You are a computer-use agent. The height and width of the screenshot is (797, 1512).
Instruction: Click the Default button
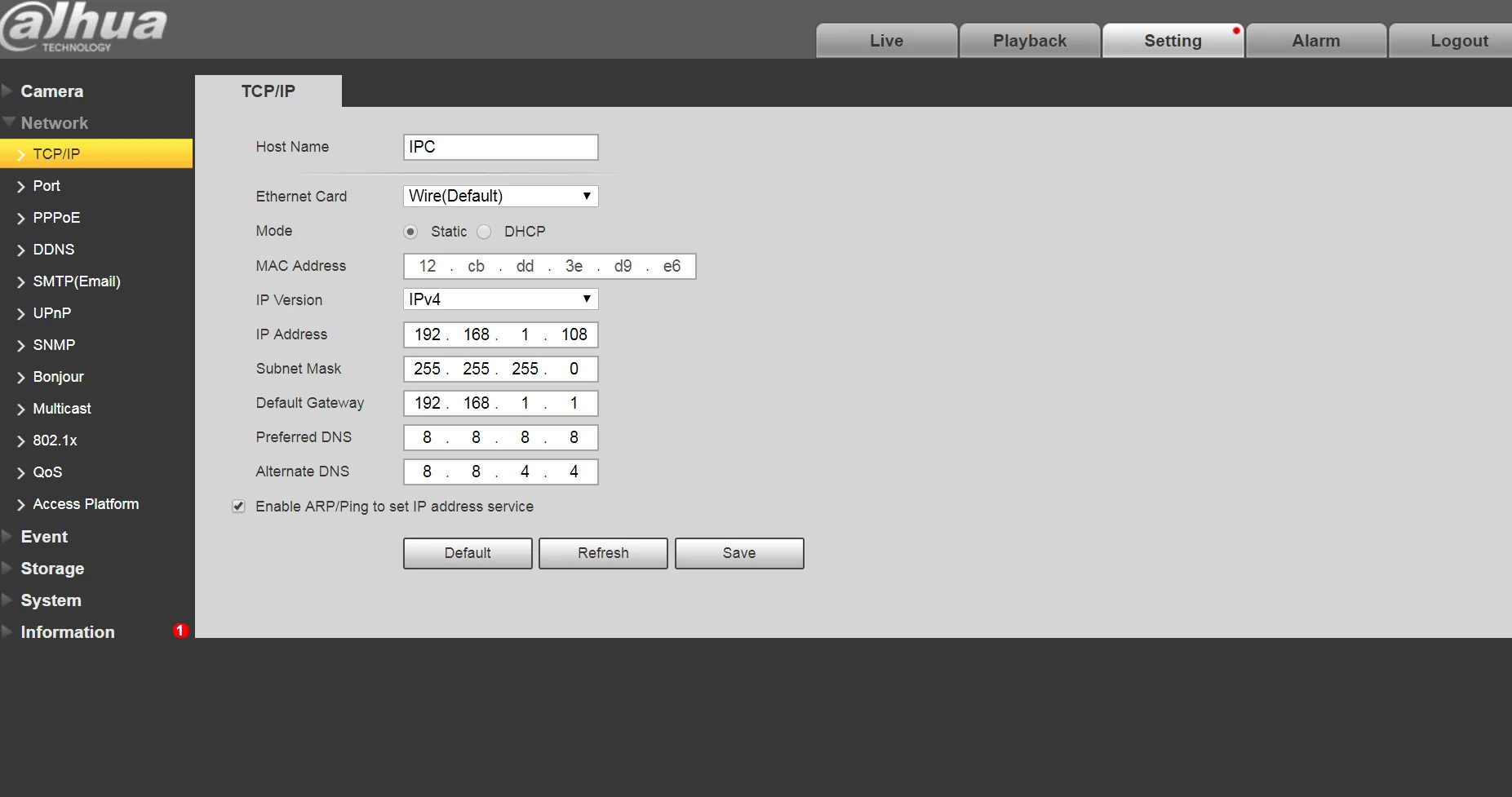coord(468,553)
